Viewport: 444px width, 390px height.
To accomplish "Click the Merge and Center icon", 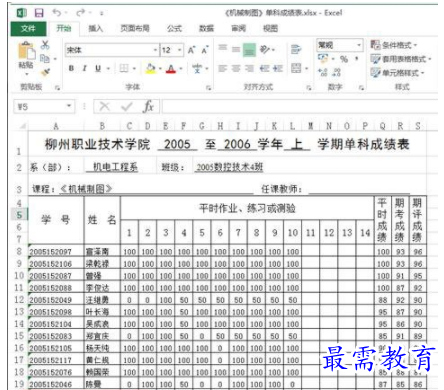I will tap(296, 68).
